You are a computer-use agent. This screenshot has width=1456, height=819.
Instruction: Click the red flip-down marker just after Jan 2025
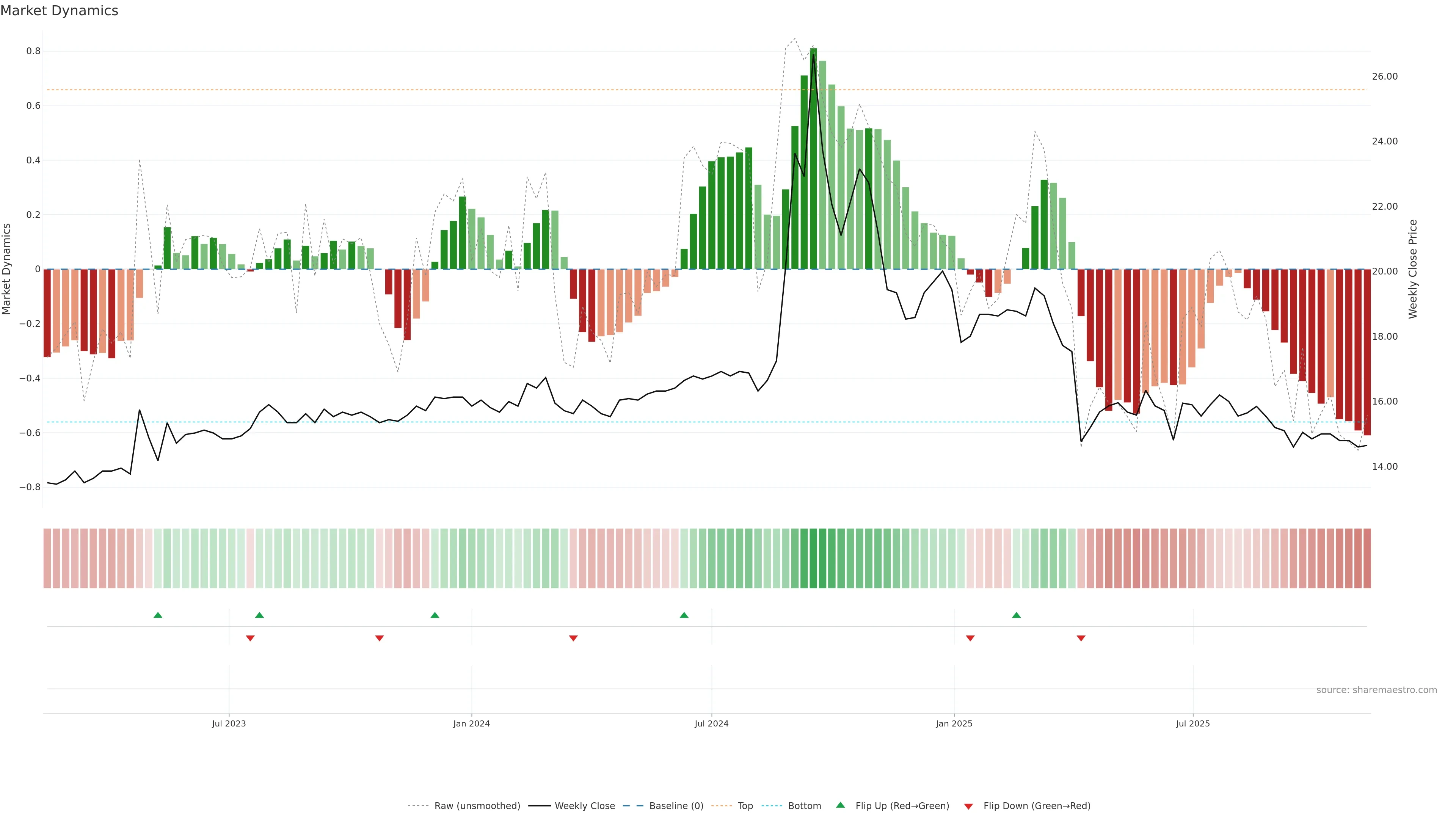(x=970, y=638)
